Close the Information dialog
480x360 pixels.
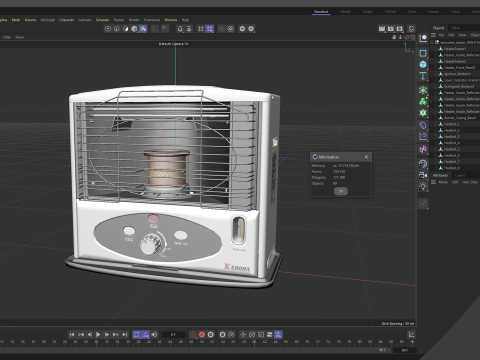point(366,157)
